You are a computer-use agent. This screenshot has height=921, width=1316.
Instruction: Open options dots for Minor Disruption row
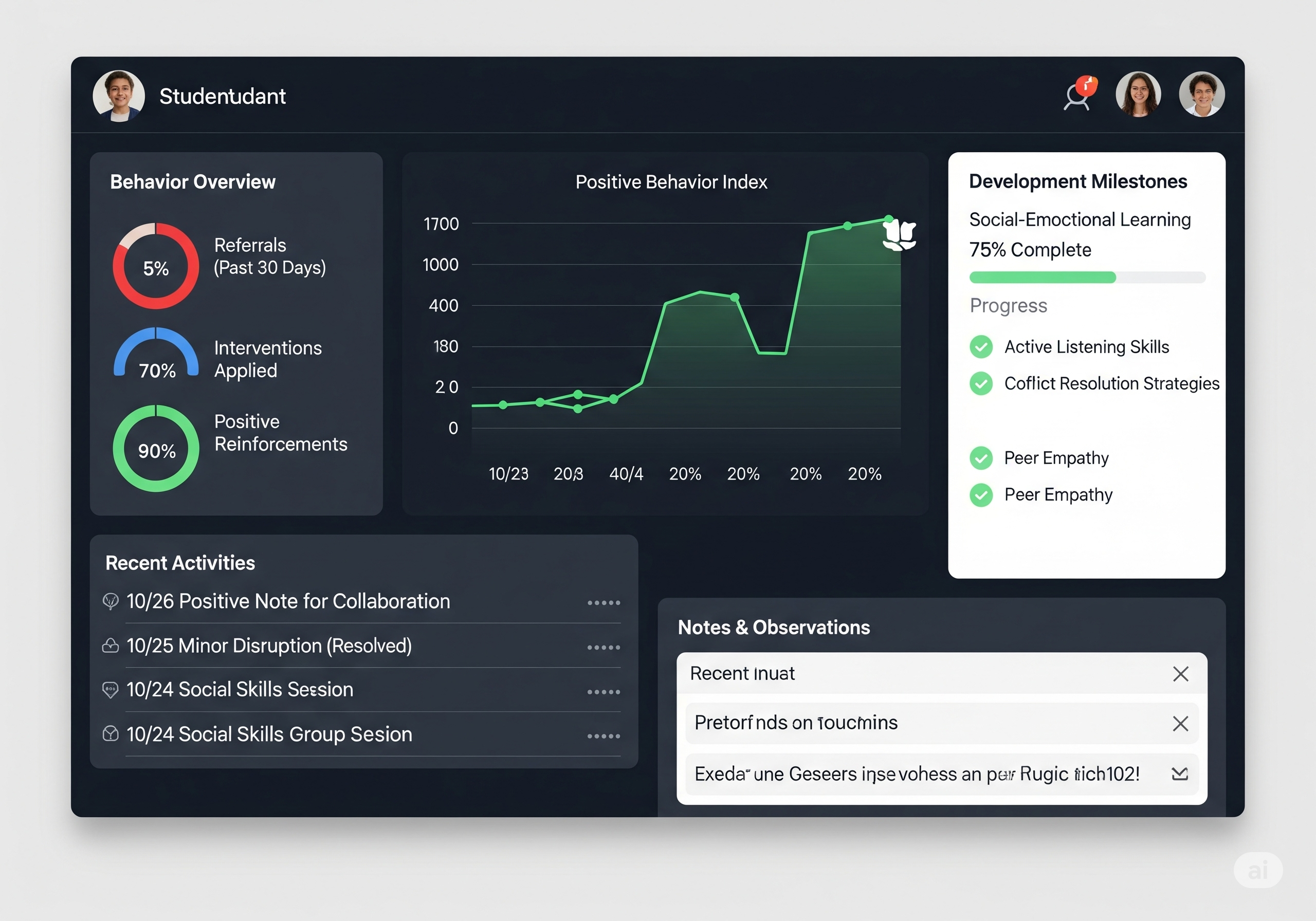click(x=604, y=648)
